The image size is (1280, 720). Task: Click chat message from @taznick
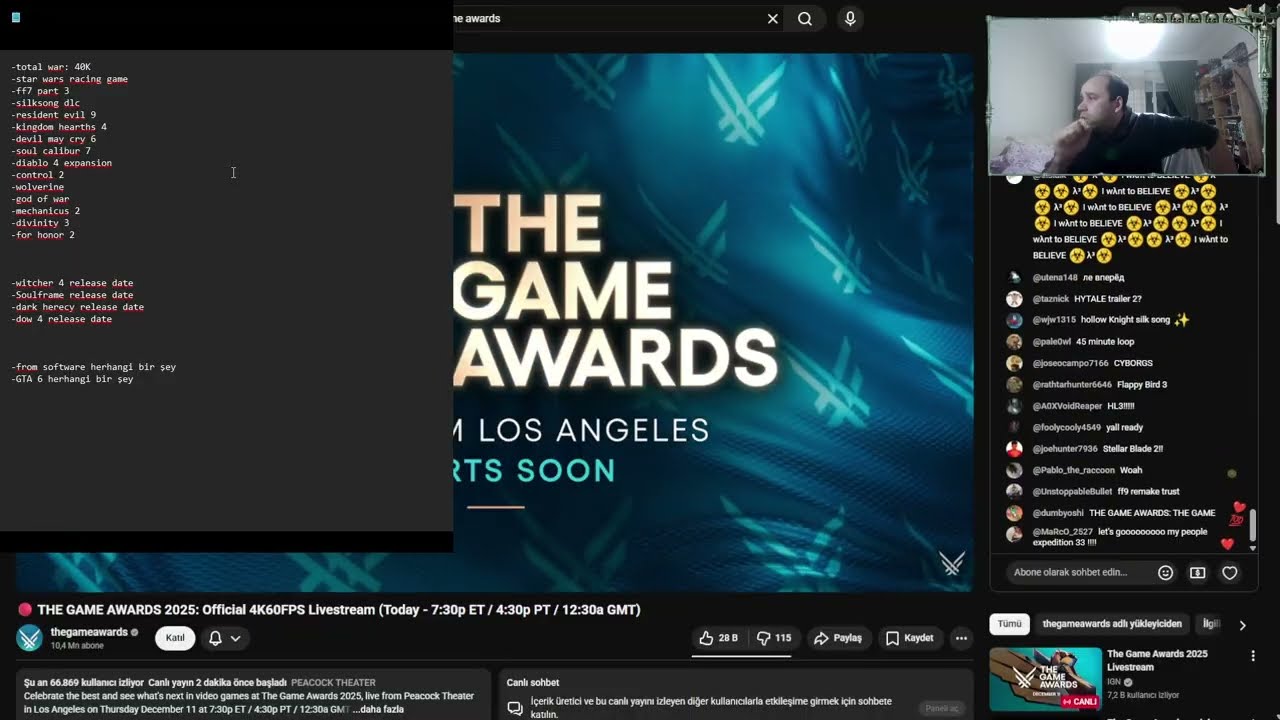(1088, 299)
